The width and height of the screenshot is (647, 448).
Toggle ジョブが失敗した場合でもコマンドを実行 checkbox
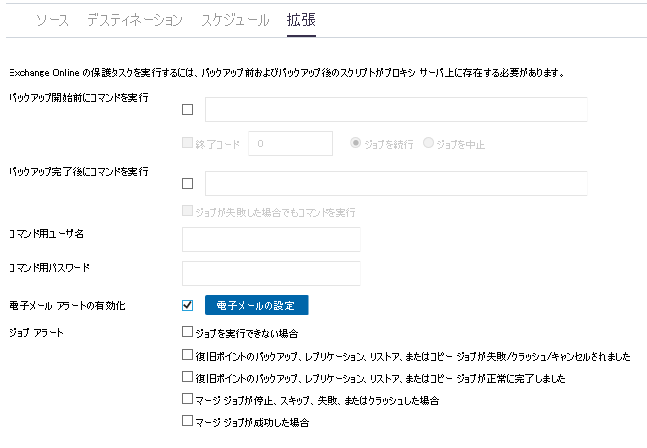pos(187,211)
